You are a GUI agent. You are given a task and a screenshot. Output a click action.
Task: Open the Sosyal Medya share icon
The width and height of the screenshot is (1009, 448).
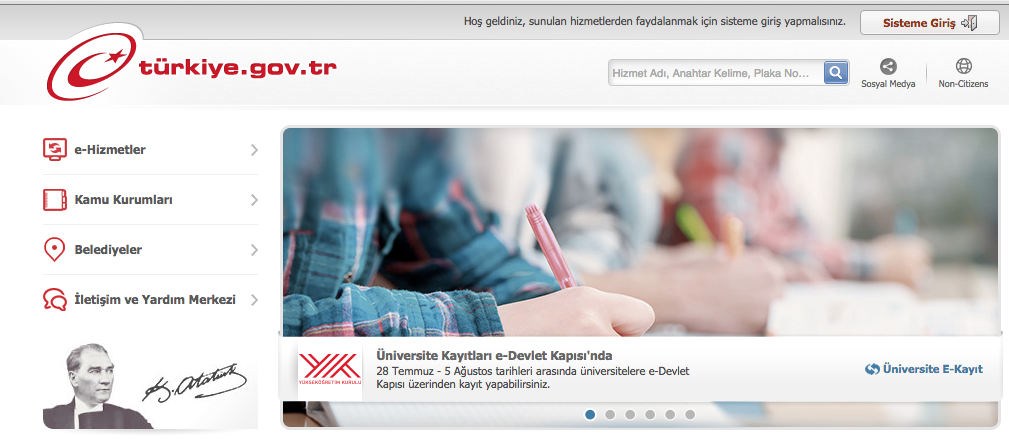[x=887, y=67]
